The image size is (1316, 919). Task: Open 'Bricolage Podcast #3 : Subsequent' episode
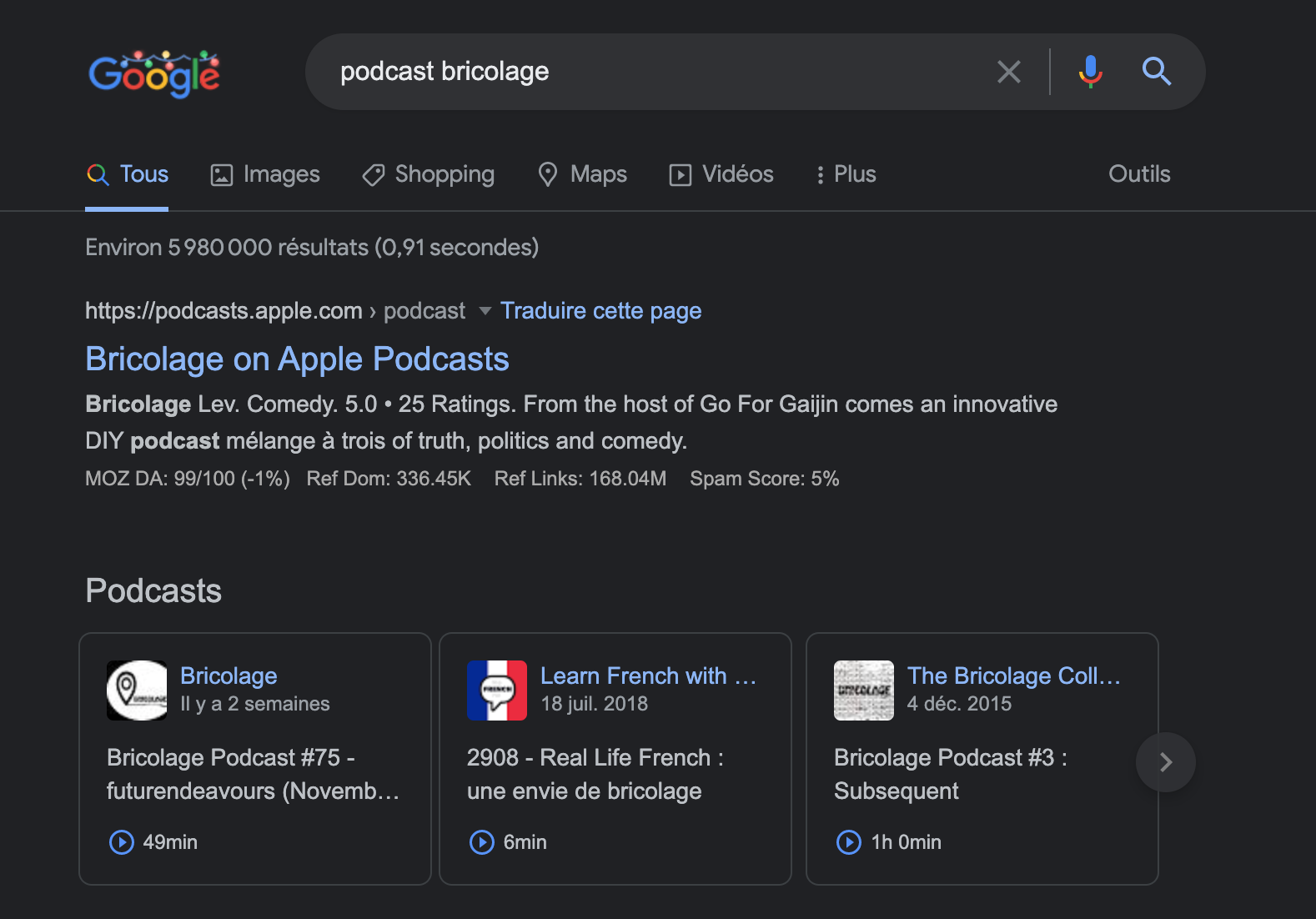[x=951, y=774]
